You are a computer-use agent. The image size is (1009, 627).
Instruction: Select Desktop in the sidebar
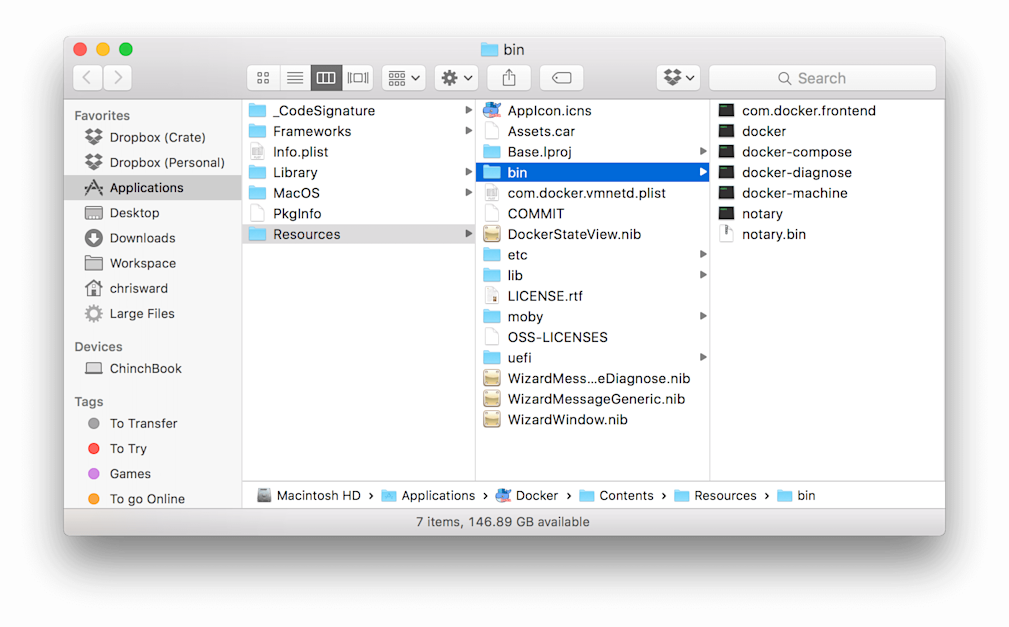pos(133,212)
